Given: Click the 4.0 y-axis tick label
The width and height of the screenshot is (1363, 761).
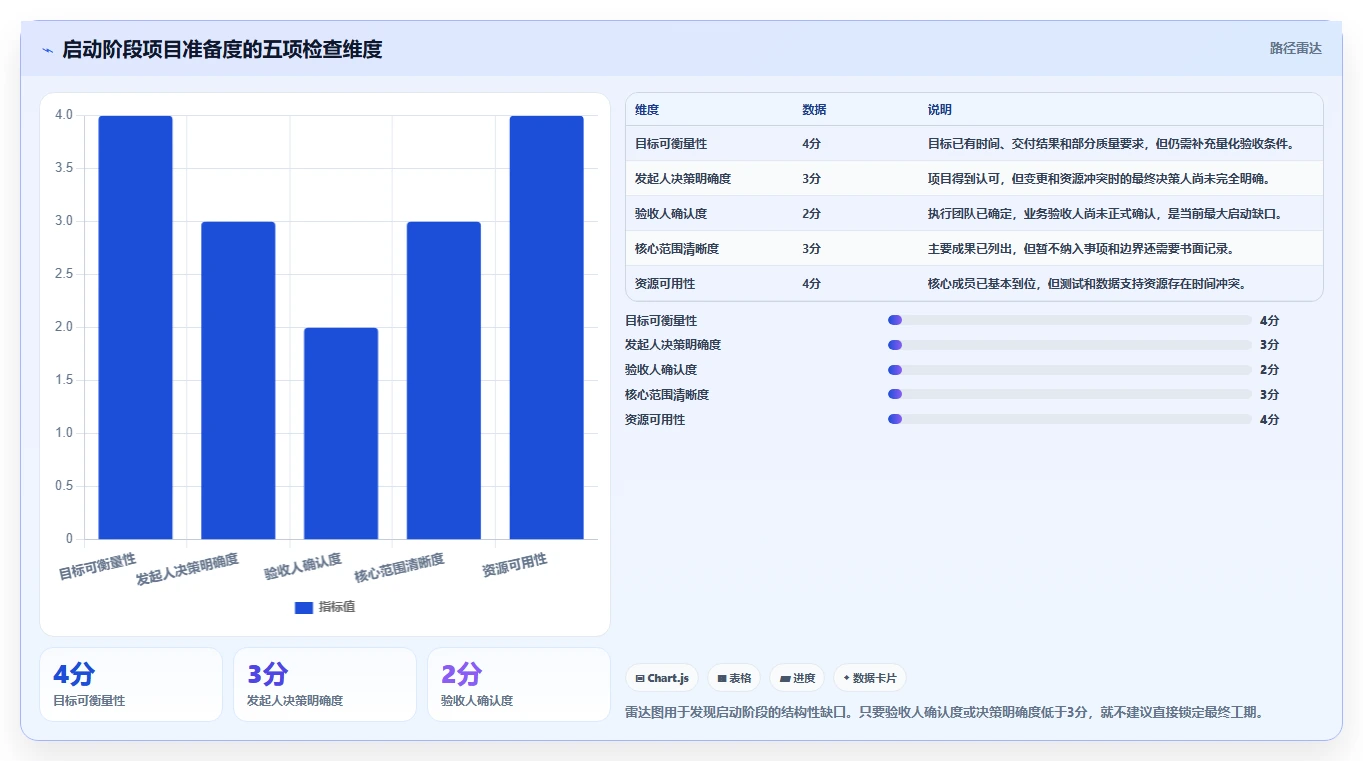Looking at the screenshot, I should click(x=64, y=115).
